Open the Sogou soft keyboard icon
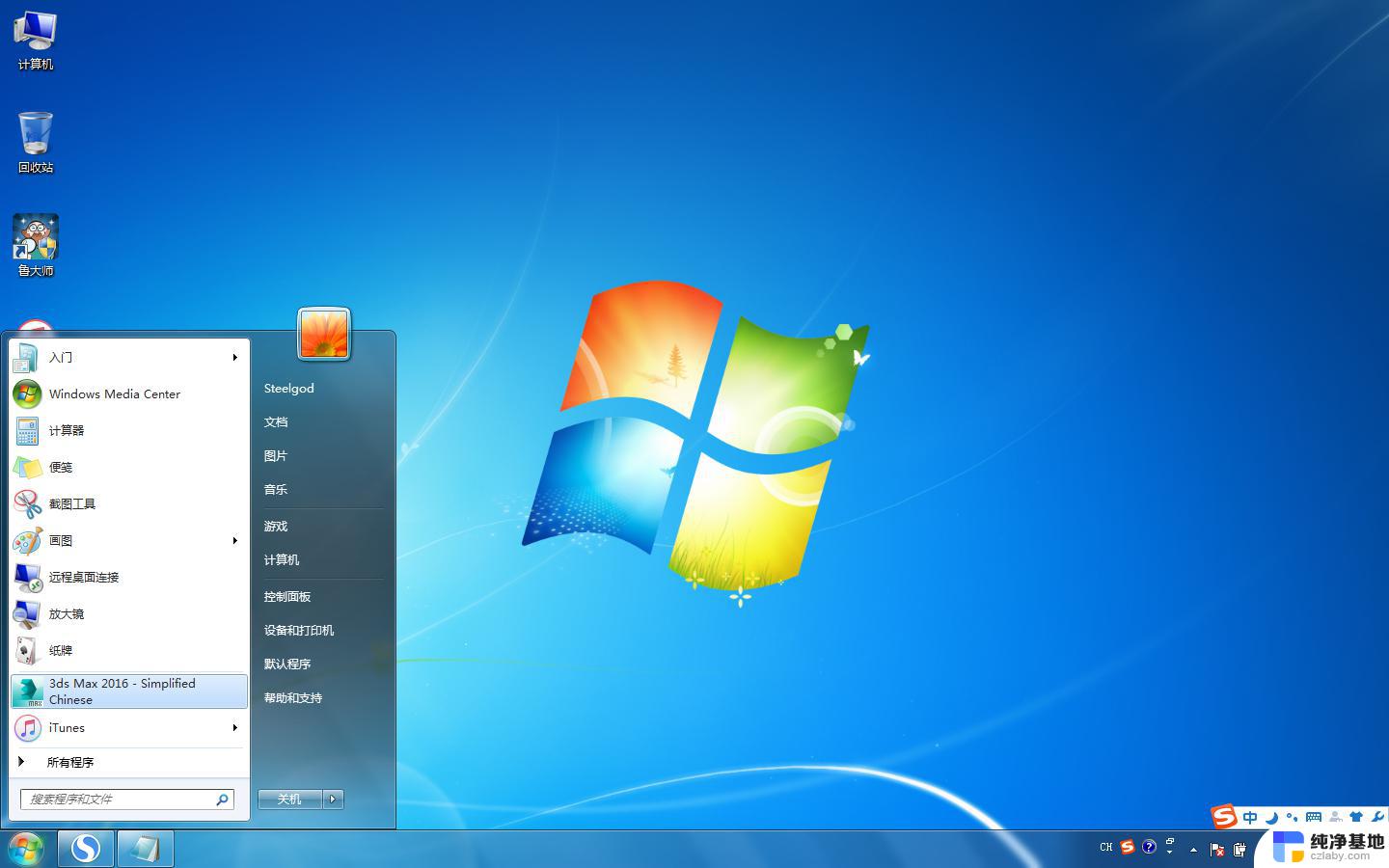This screenshot has width=1389, height=868. 1314,818
